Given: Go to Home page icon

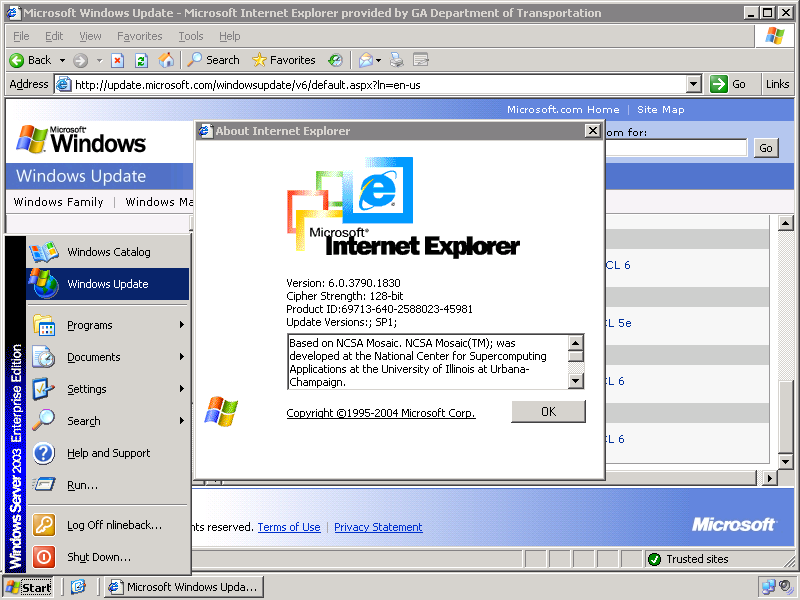Looking at the screenshot, I should pos(166,60).
